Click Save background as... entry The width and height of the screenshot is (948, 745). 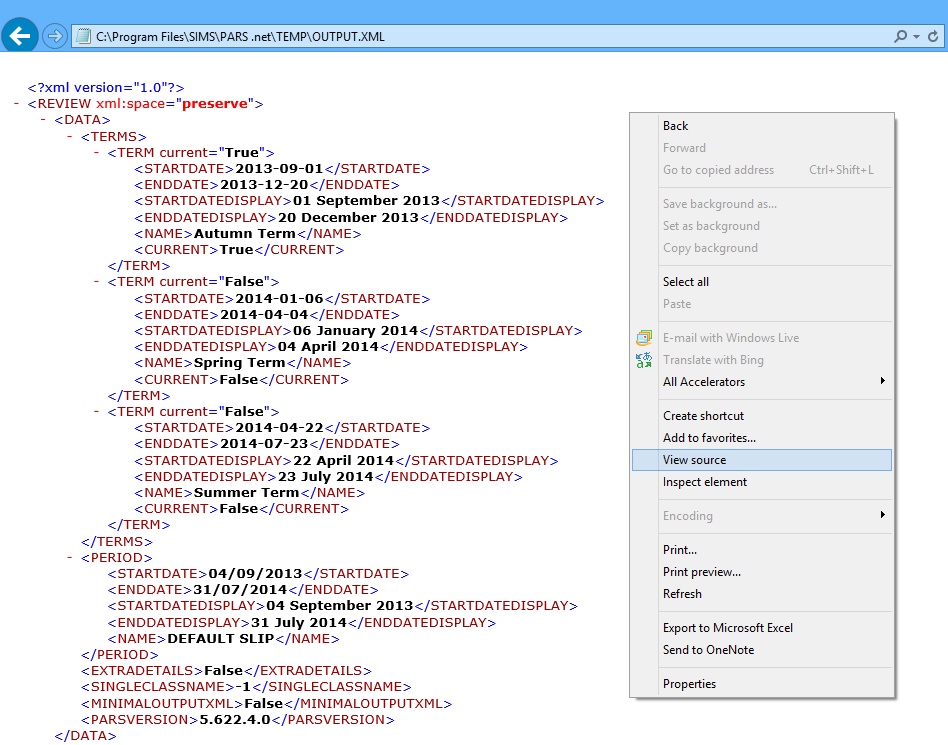[761, 204]
